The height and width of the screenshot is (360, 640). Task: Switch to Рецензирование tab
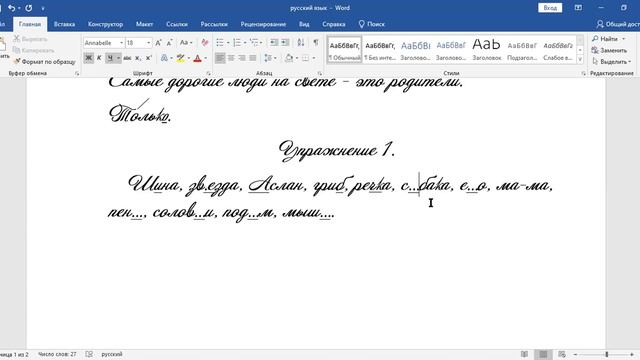[263, 24]
